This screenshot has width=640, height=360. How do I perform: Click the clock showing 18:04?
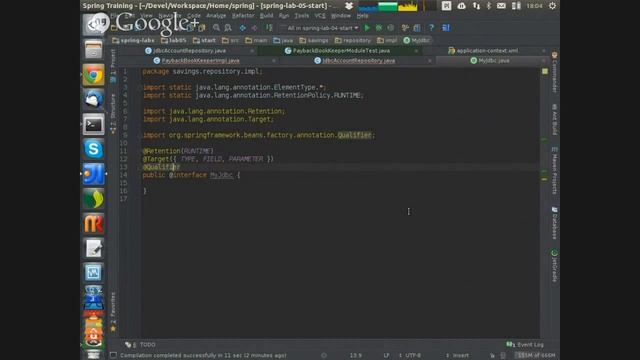click(x=534, y=6)
